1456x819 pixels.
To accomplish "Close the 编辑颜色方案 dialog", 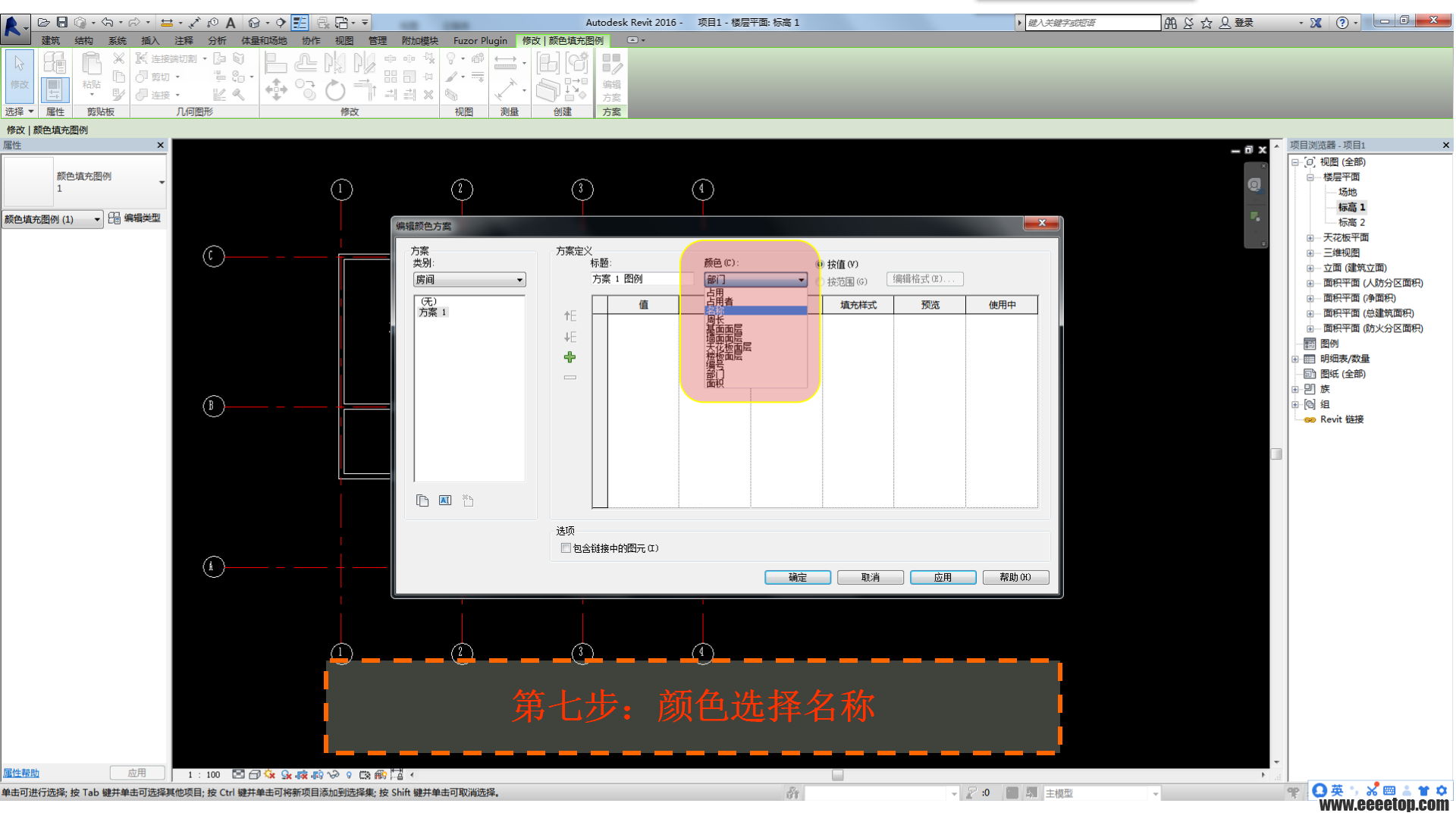I will [1042, 223].
